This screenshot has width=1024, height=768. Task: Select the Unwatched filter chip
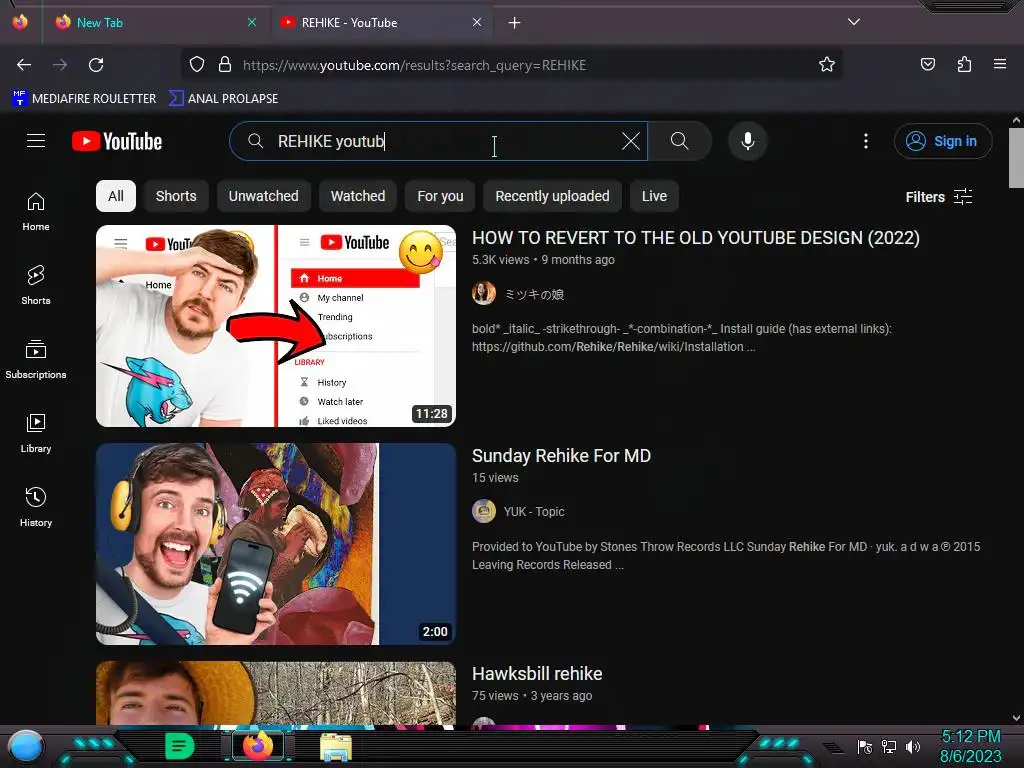pyautogui.click(x=263, y=196)
